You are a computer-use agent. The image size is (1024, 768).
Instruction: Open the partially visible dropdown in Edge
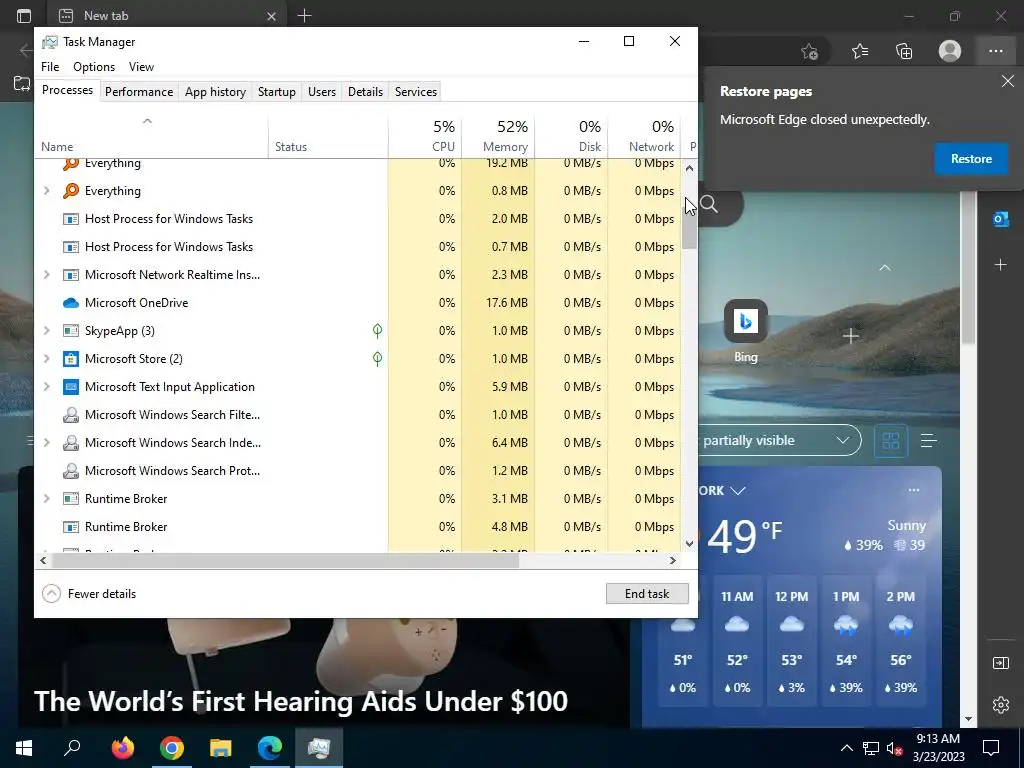pos(780,440)
